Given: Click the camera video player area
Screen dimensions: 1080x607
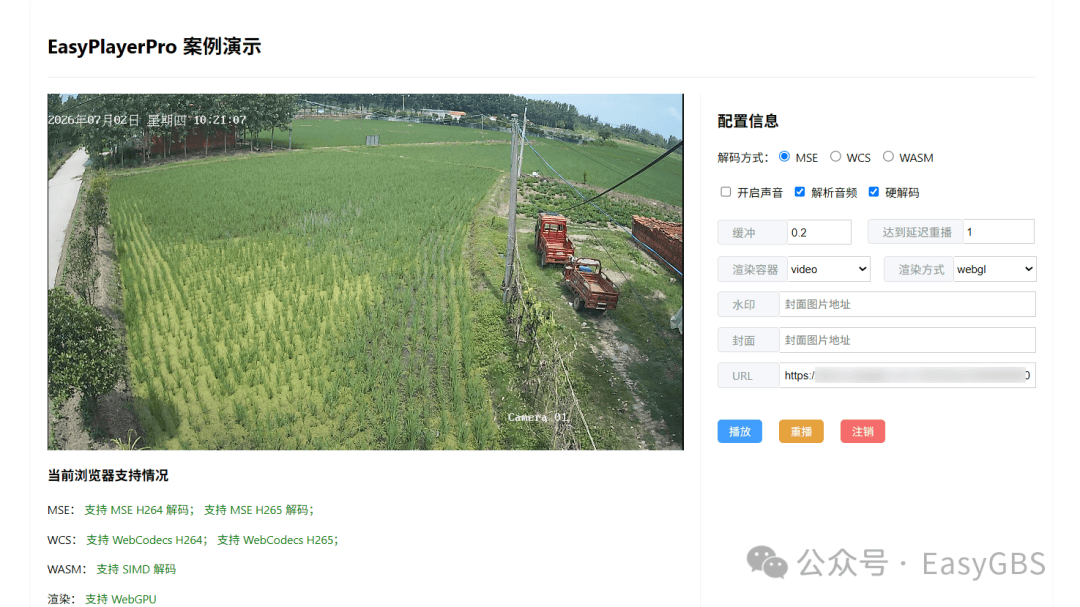Looking at the screenshot, I should [365, 272].
